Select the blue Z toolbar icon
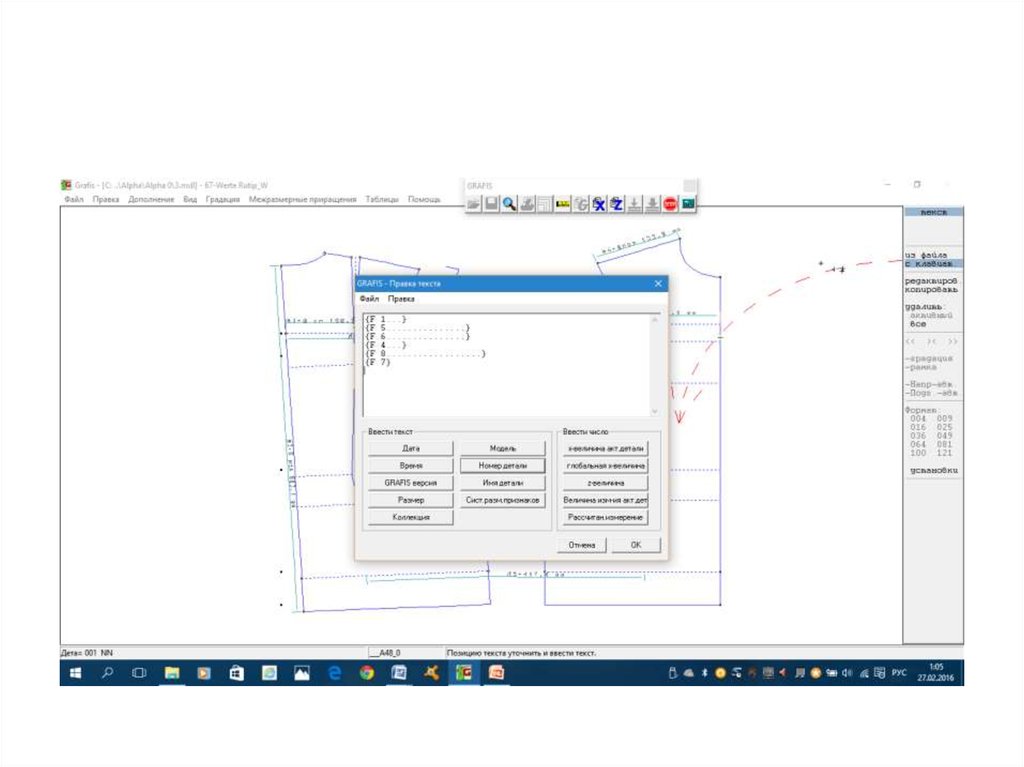Viewport: 1024px width, 767px height. point(617,204)
